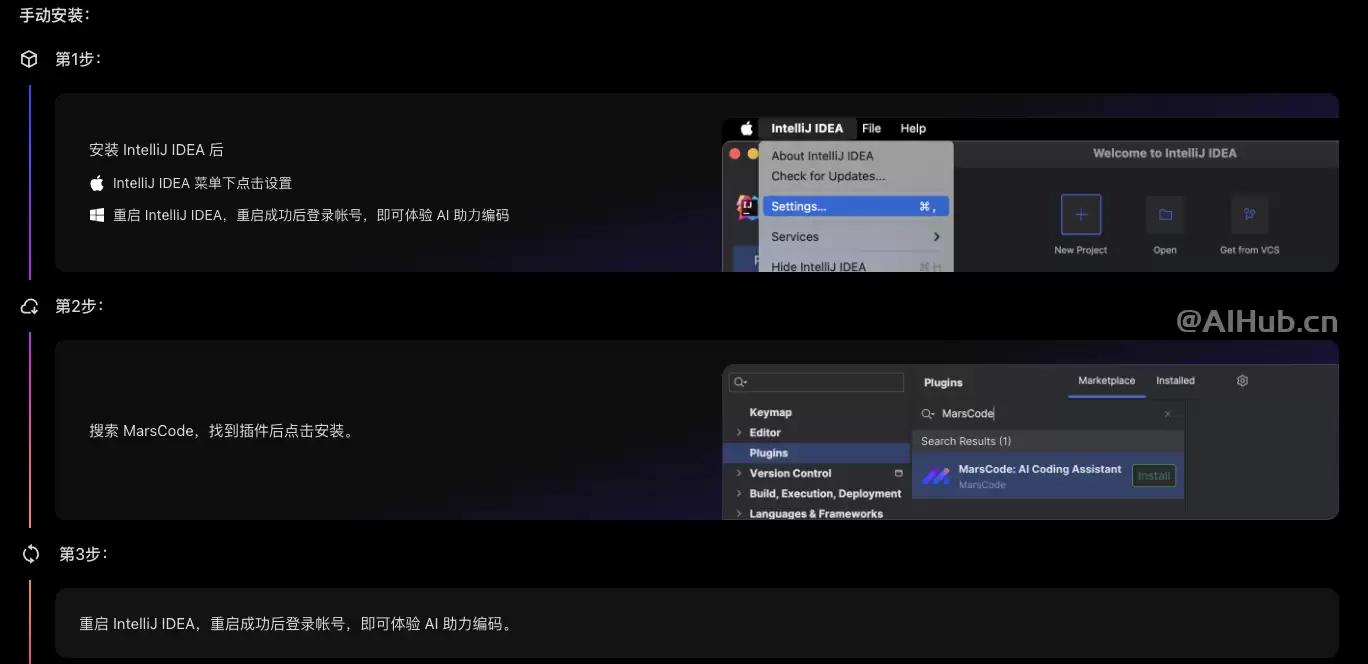Expand Build, Execution, Deployment section
This screenshot has width=1368, height=664.
741,493
